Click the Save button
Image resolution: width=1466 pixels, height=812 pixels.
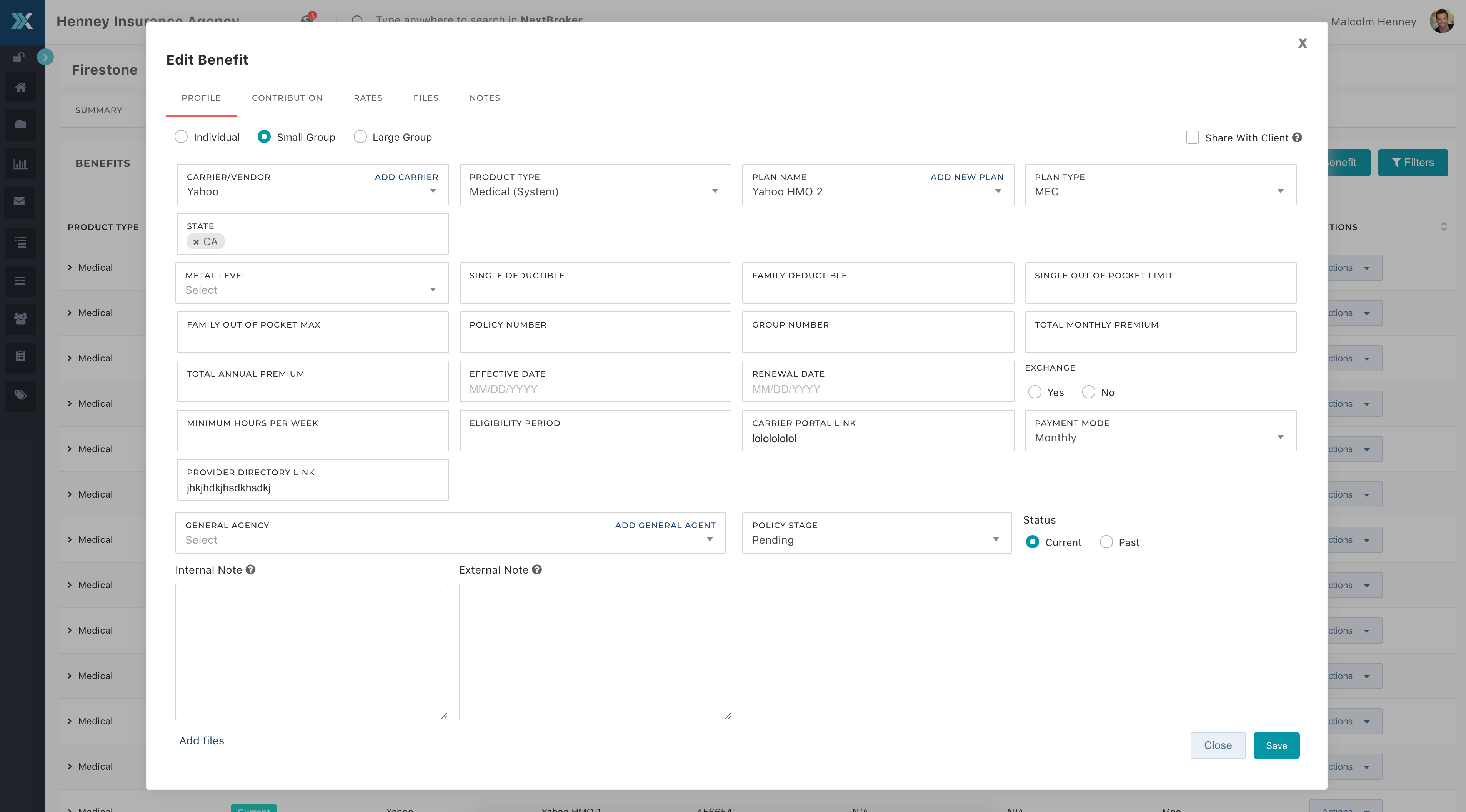click(x=1276, y=745)
